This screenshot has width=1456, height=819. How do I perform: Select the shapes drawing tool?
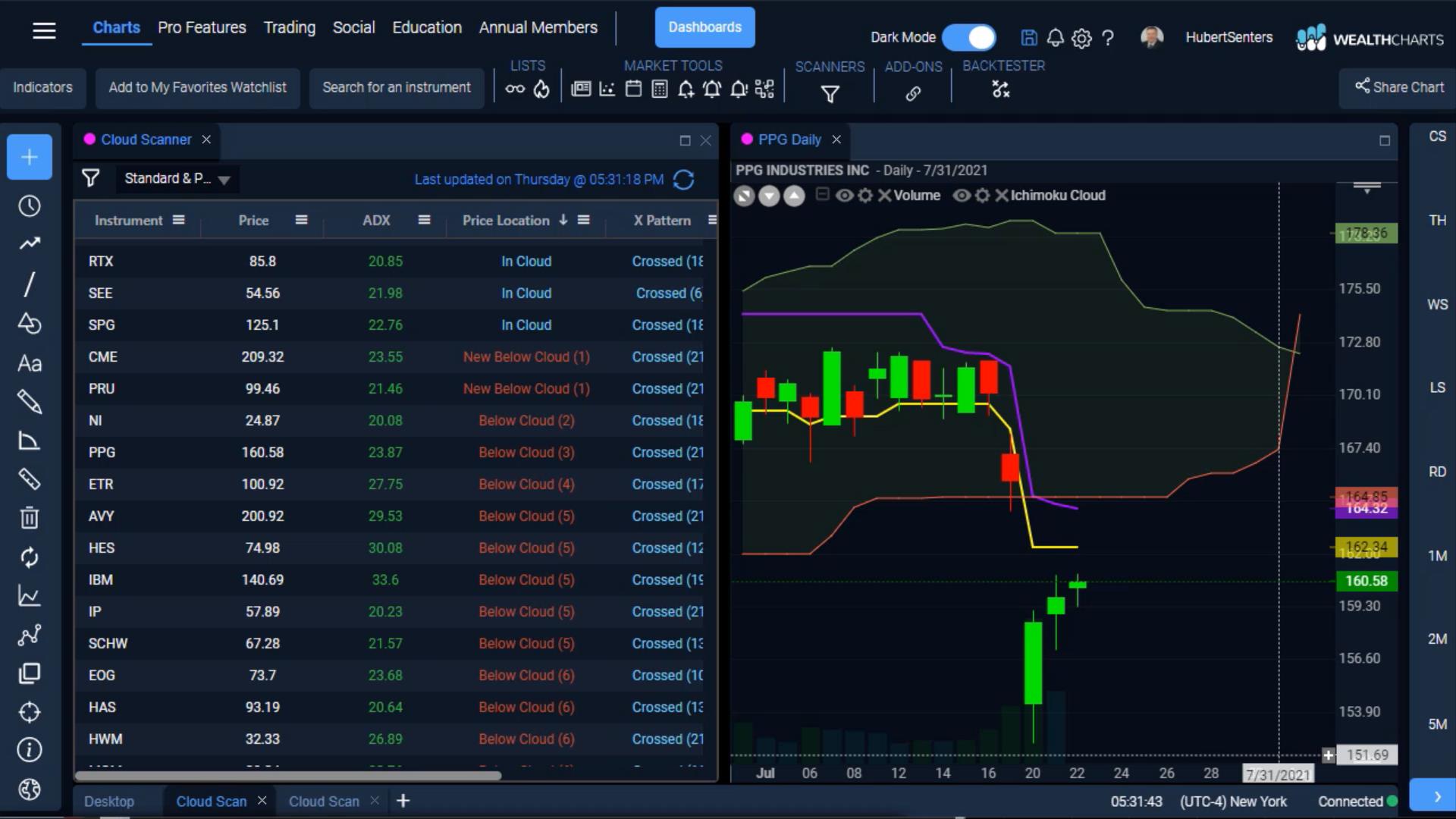click(x=30, y=323)
